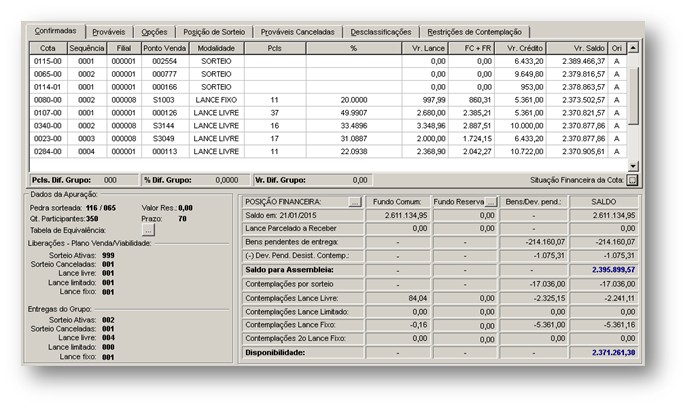Click the Bens/Dev. pend. column header
The height and width of the screenshot is (408, 687).
point(533,202)
